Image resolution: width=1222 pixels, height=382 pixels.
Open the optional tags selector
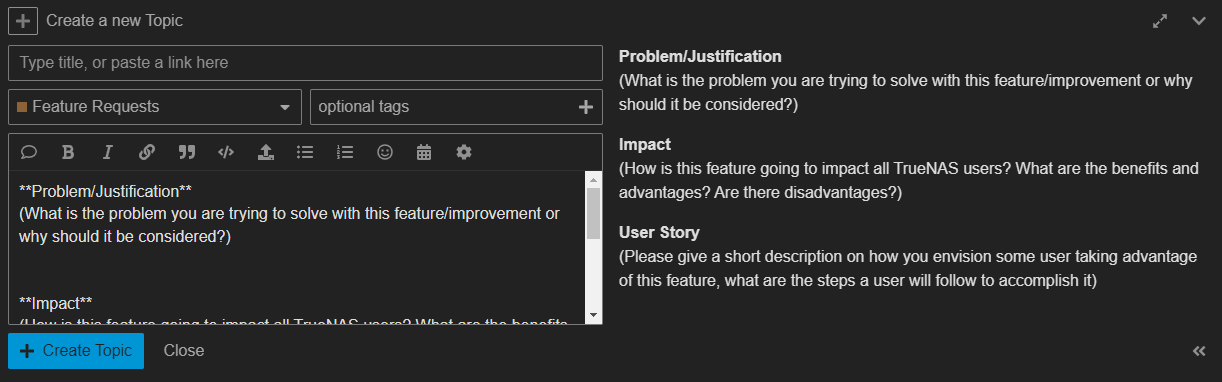click(456, 107)
